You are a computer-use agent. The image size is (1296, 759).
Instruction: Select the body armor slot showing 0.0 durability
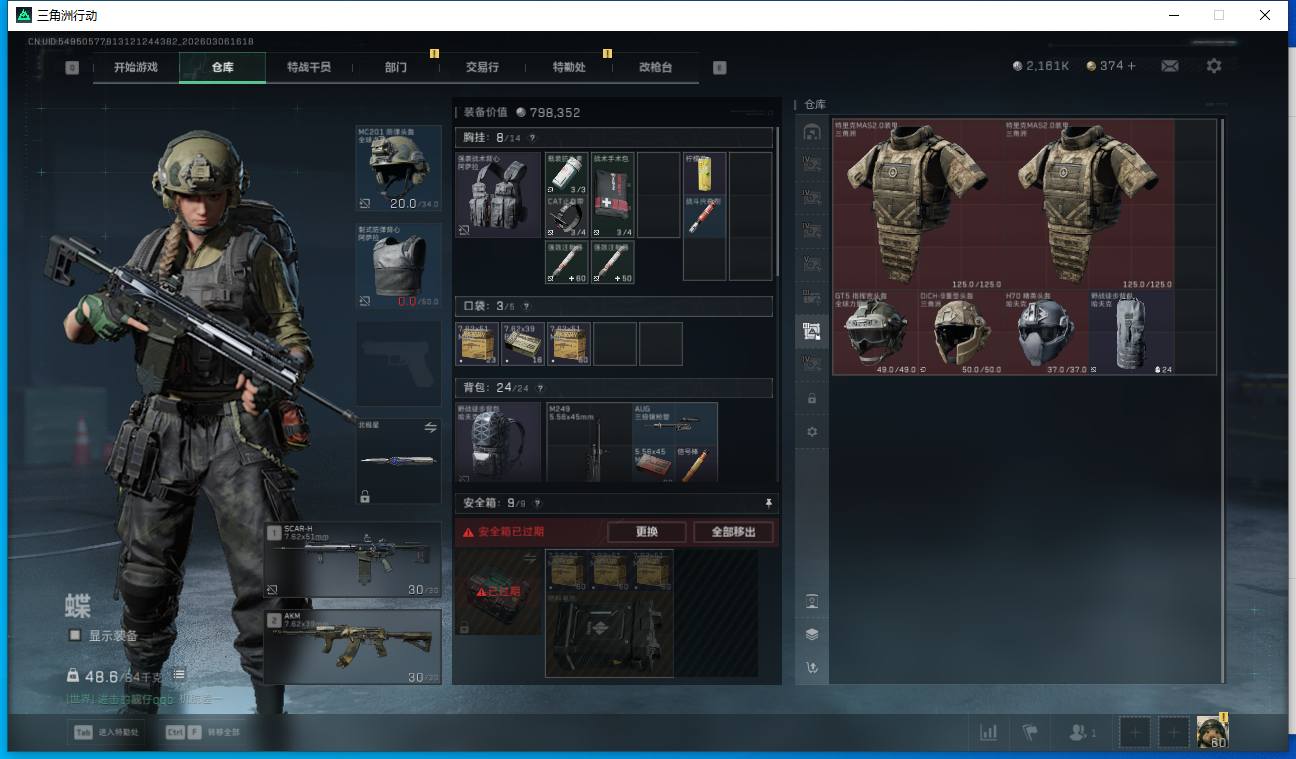[x=399, y=266]
